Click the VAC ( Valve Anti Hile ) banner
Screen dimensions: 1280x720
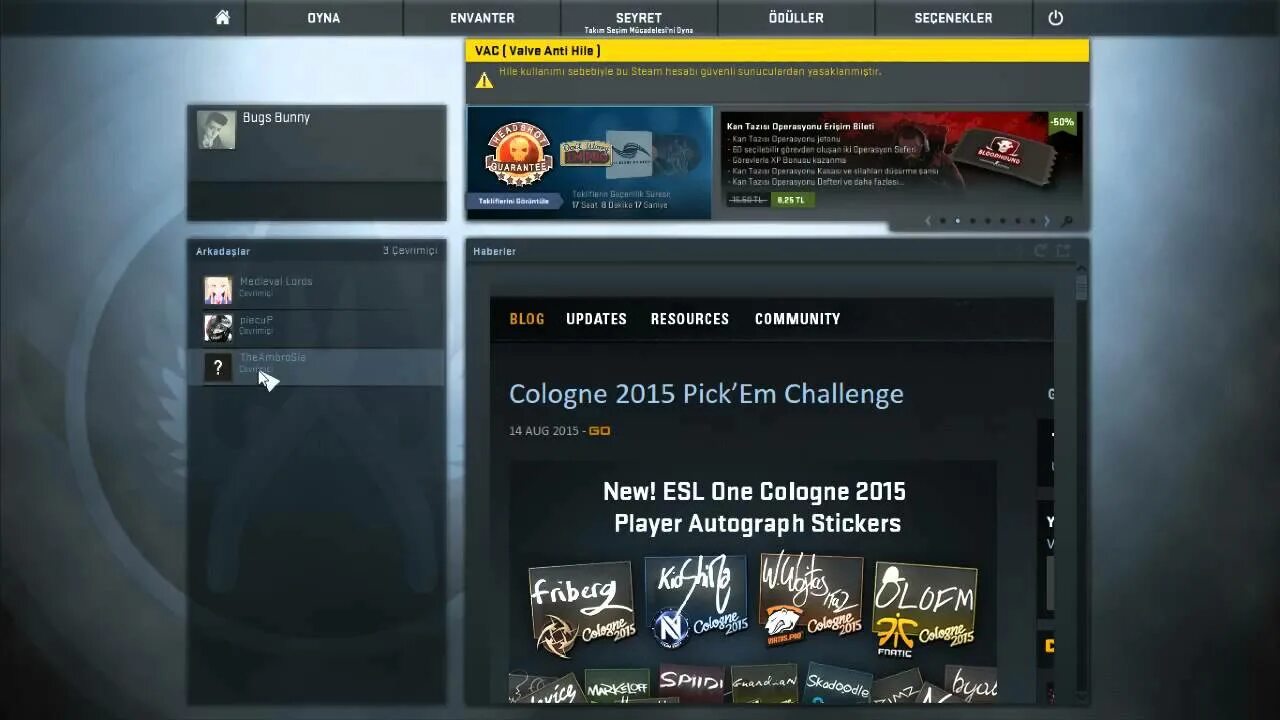[777, 51]
